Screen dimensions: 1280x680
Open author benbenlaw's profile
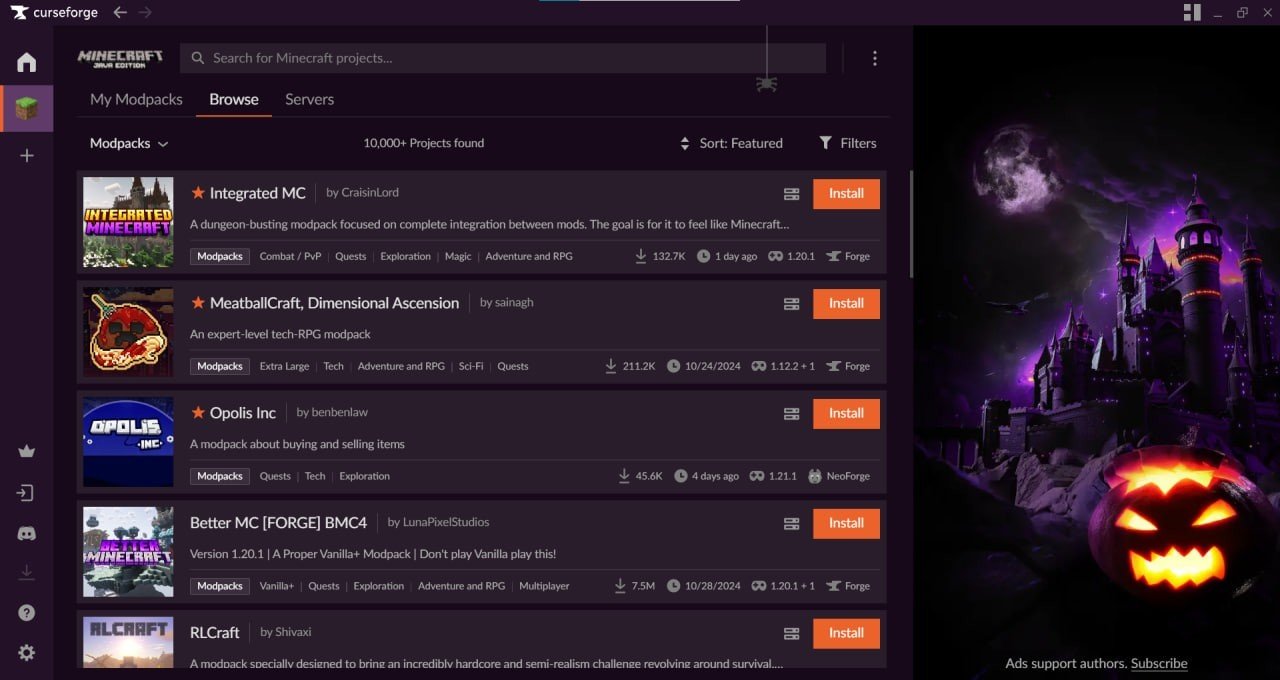coord(339,412)
